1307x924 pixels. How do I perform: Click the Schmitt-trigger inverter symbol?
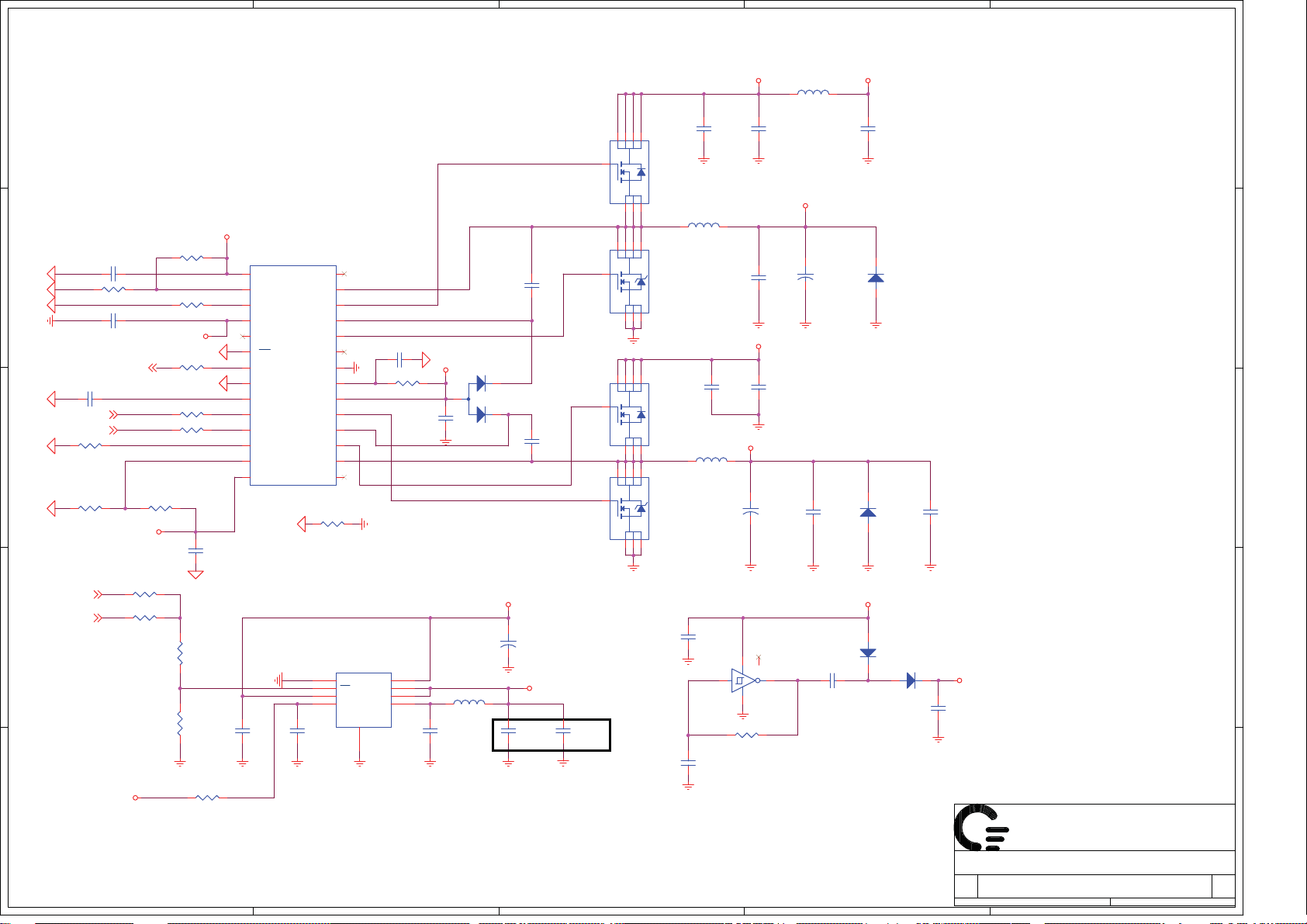pyautogui.click(x=745, y=680)
